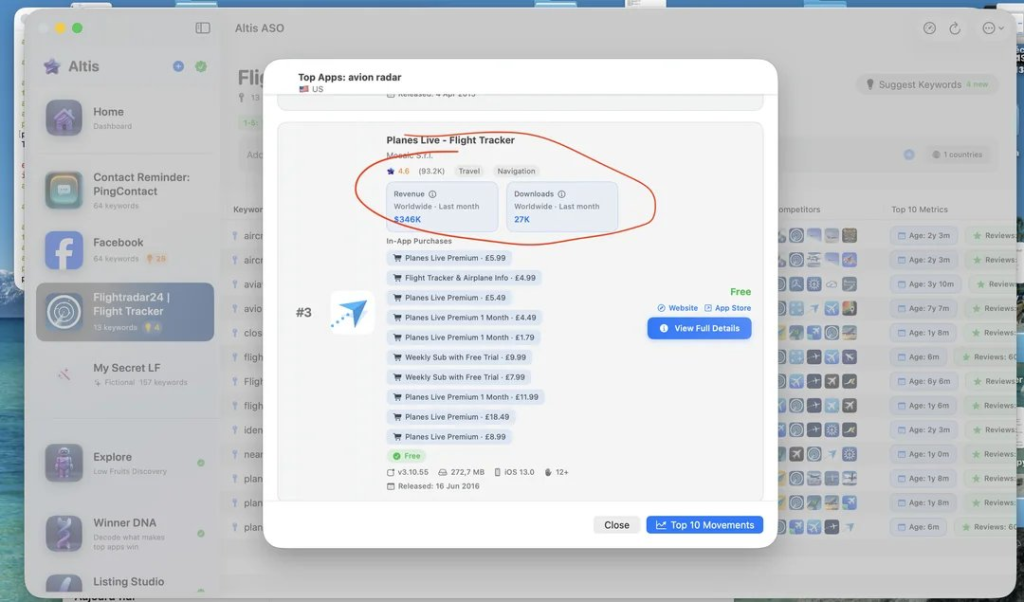Click the Age: 7y 7m metric chip

(923, 308)
